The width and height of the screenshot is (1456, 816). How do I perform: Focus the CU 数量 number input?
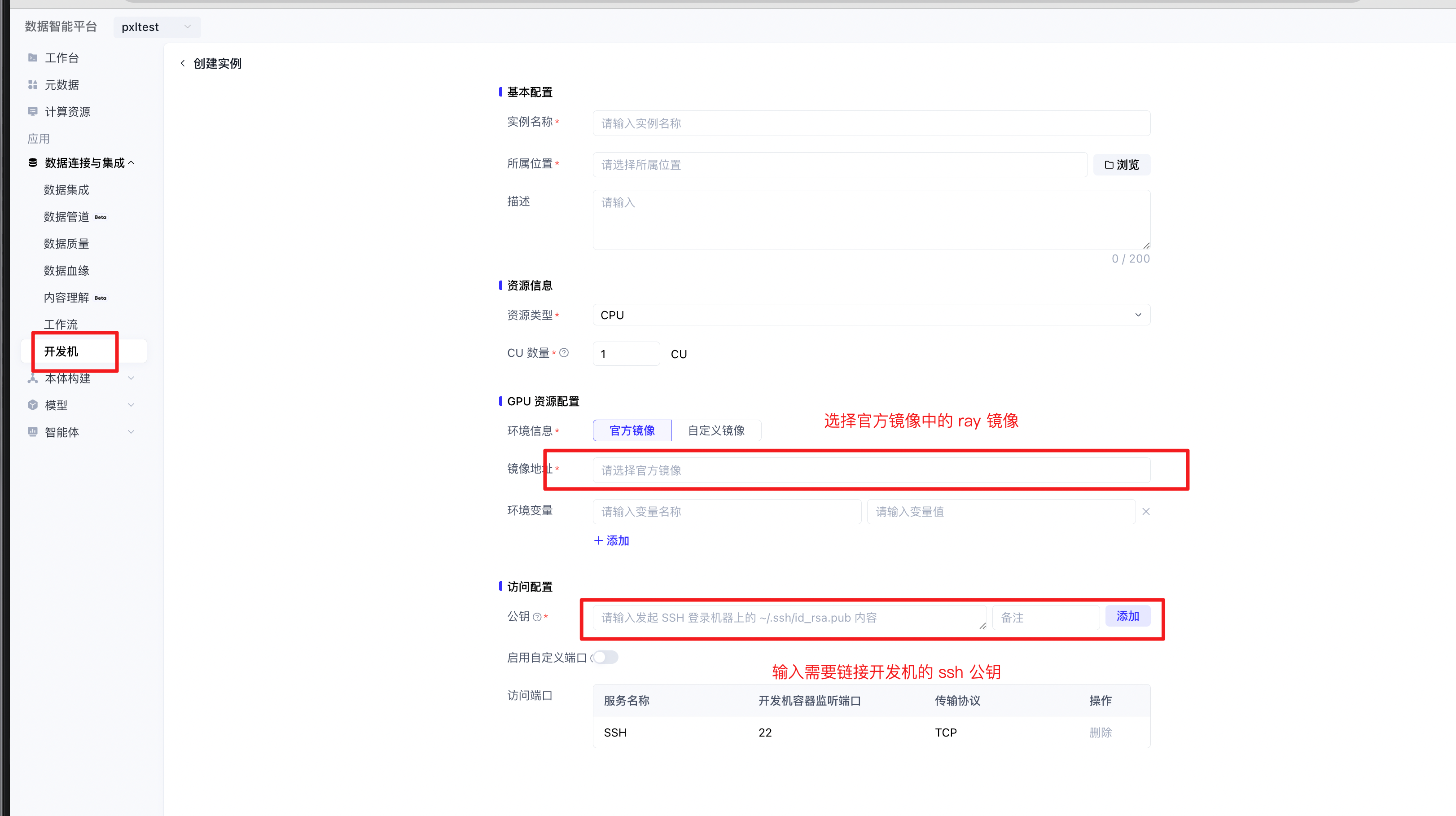[626, 354]
